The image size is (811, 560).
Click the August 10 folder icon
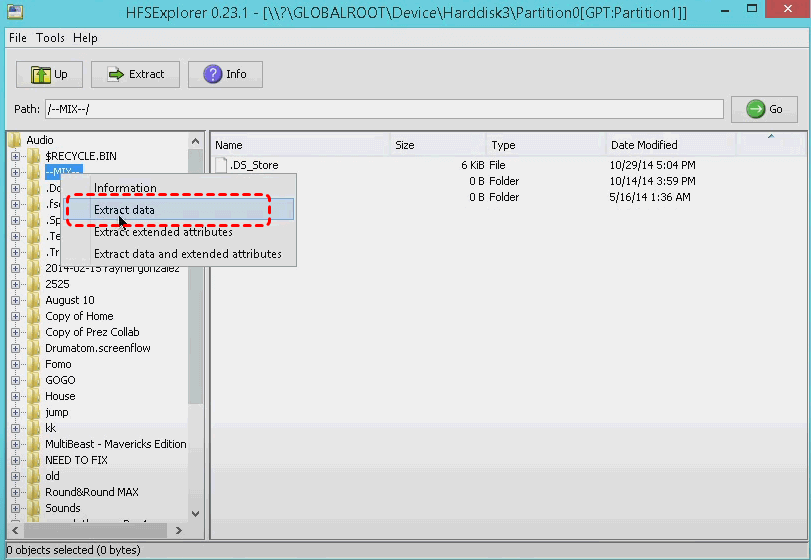tap(34, 300)
